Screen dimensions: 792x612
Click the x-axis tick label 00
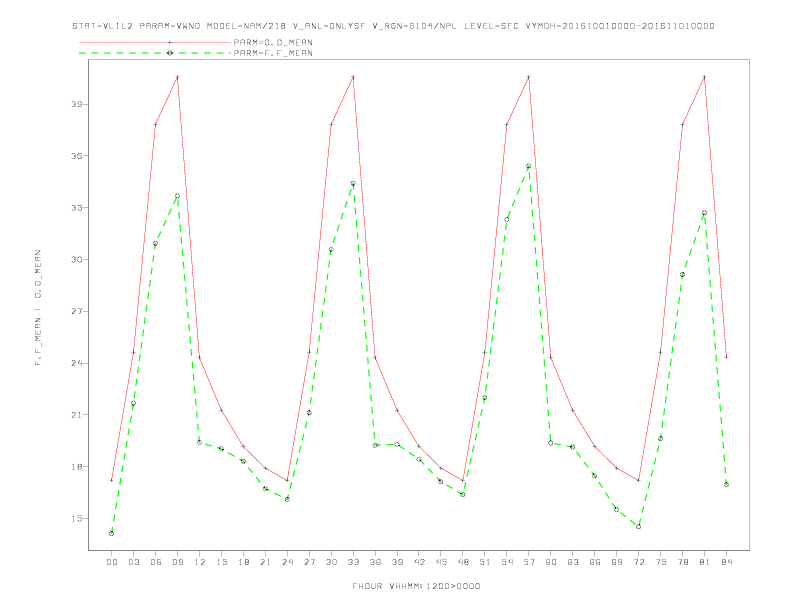pyautogui.click(x=112, y=562)
